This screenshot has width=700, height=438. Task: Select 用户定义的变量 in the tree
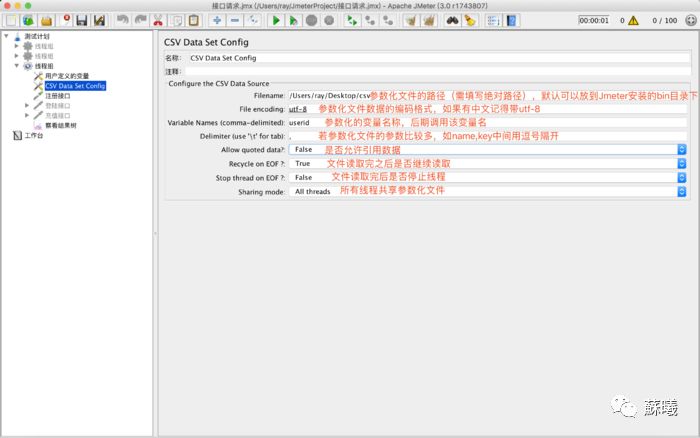[67, 76]
